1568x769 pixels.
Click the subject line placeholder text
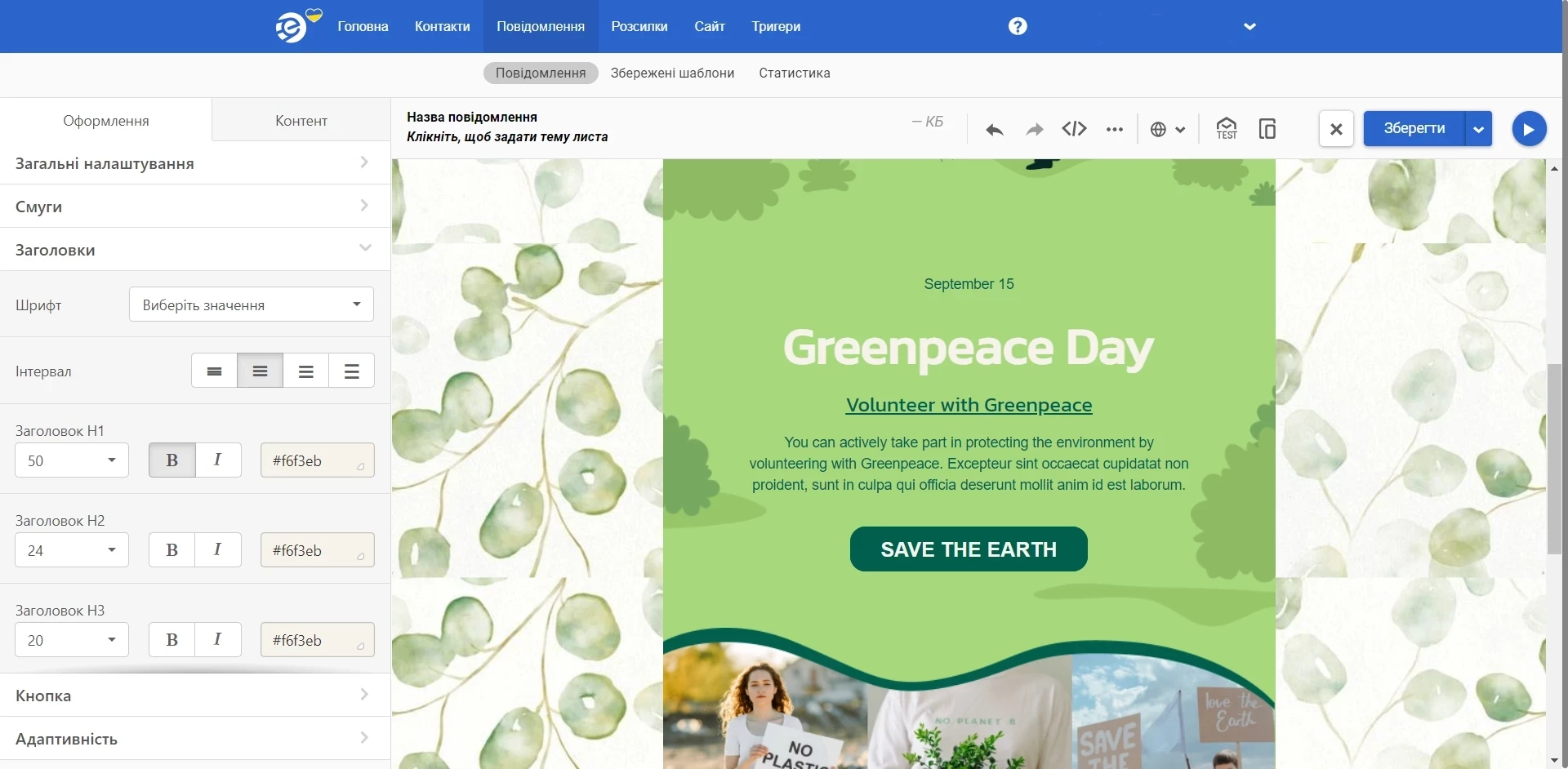[x=507, y=136]
